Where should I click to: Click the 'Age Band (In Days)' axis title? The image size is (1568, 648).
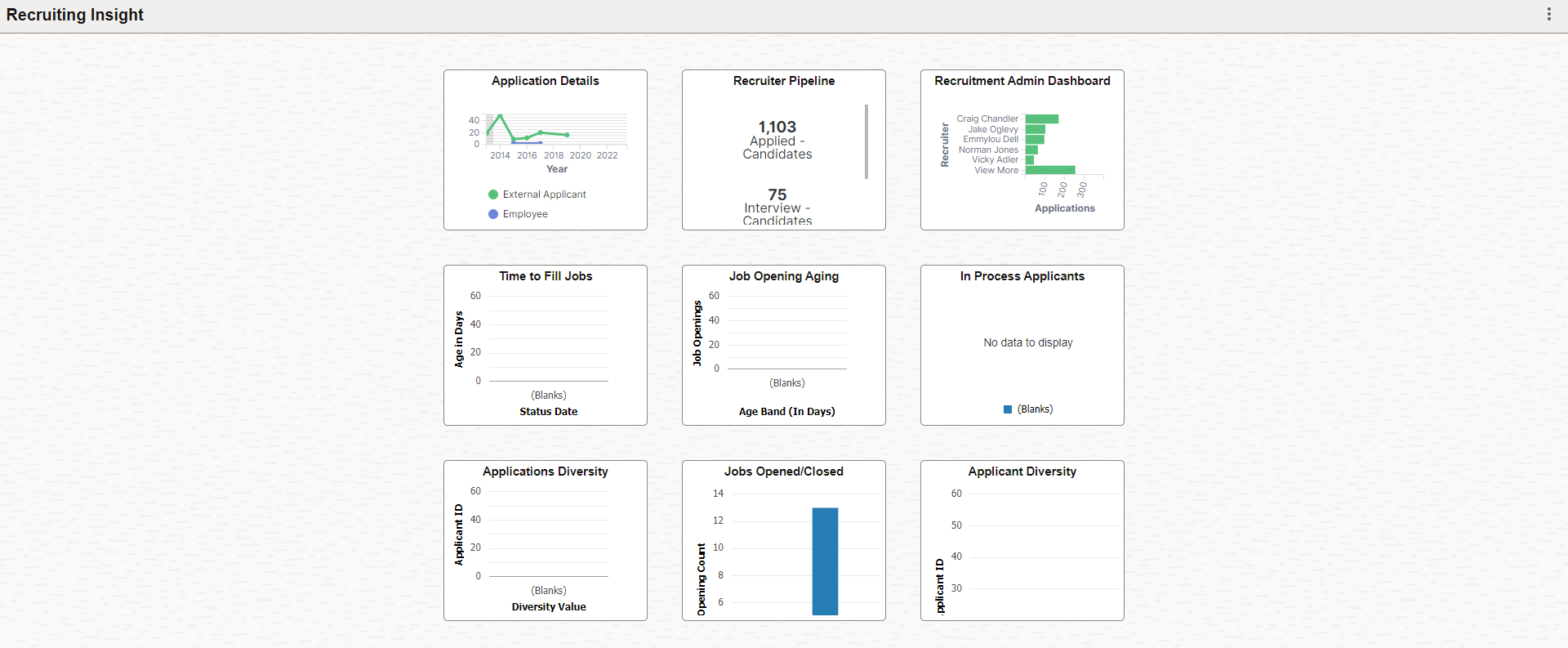787,412
